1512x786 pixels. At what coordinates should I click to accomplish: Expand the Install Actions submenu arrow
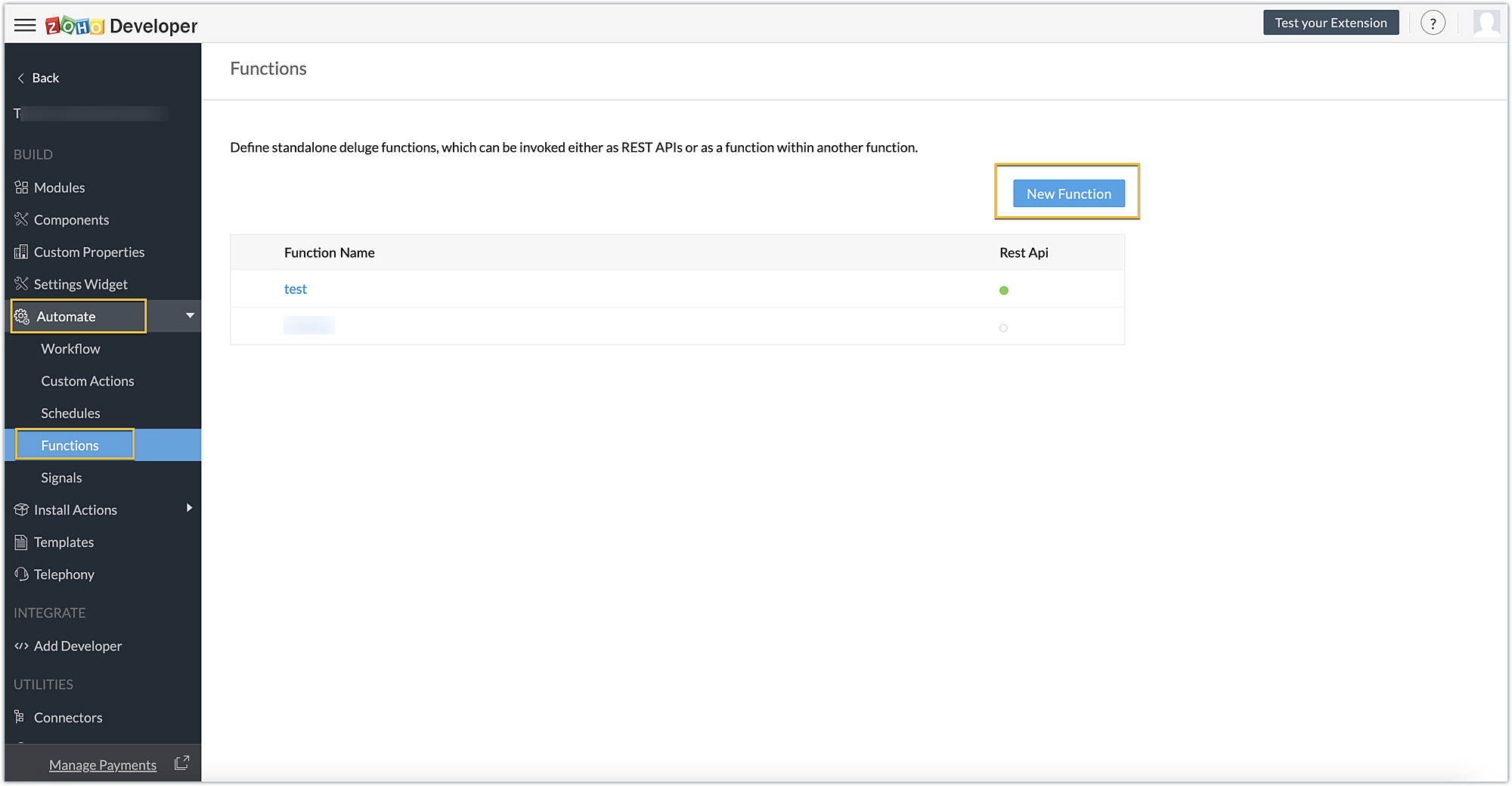pos(189,508)
